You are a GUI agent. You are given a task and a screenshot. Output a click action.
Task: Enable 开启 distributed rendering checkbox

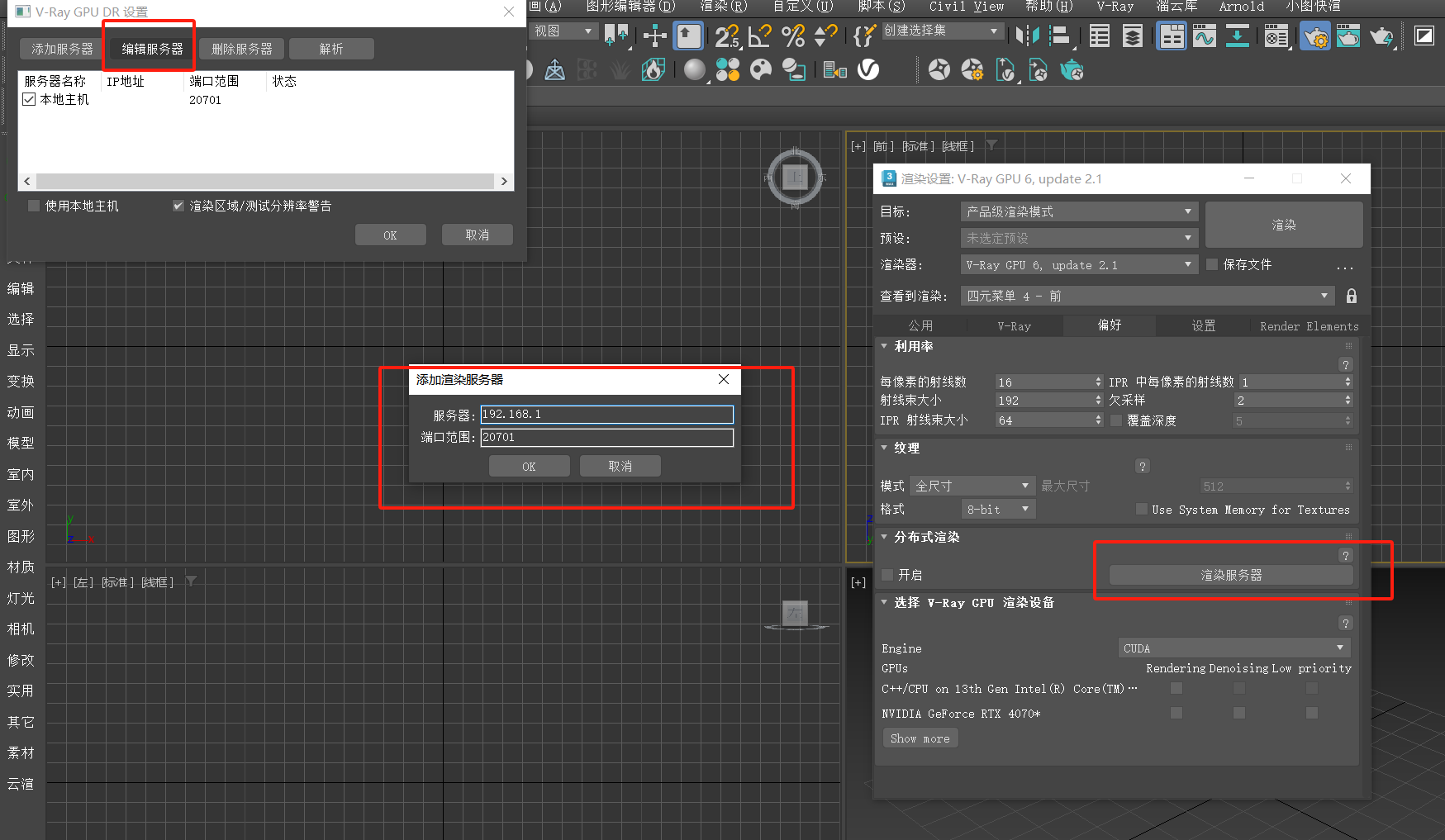click(887, 575)
